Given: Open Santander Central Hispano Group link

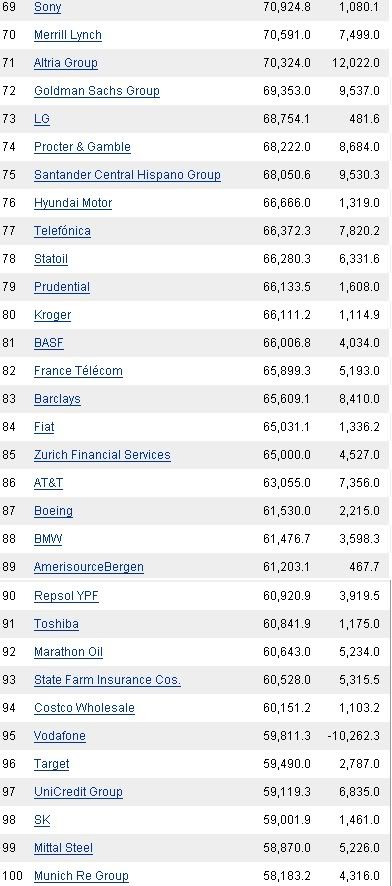Looking at the screenshot, I should [127, 175].
